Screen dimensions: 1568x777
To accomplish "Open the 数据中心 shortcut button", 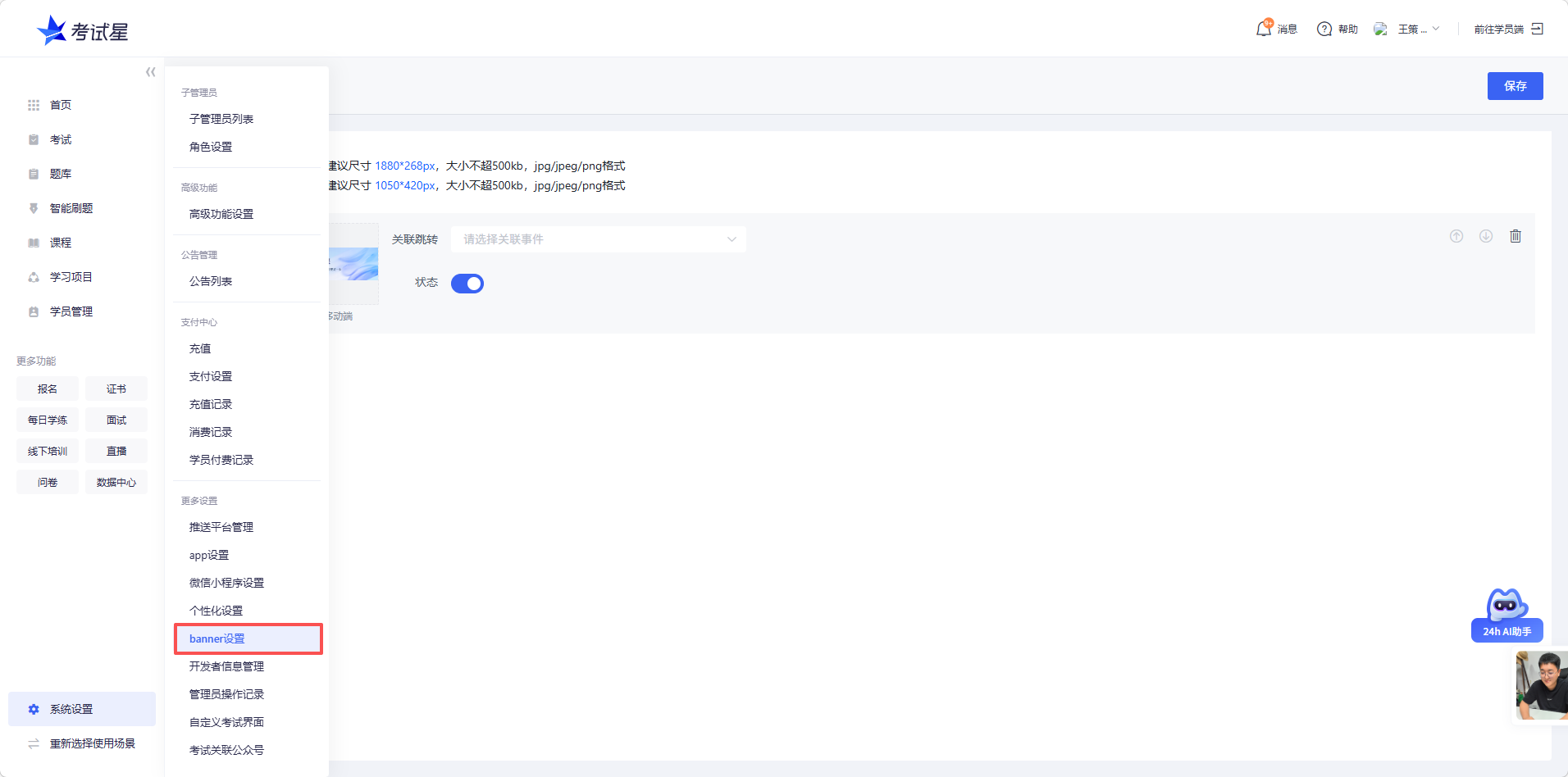I will pyautogui.click(x=116, y=482).
